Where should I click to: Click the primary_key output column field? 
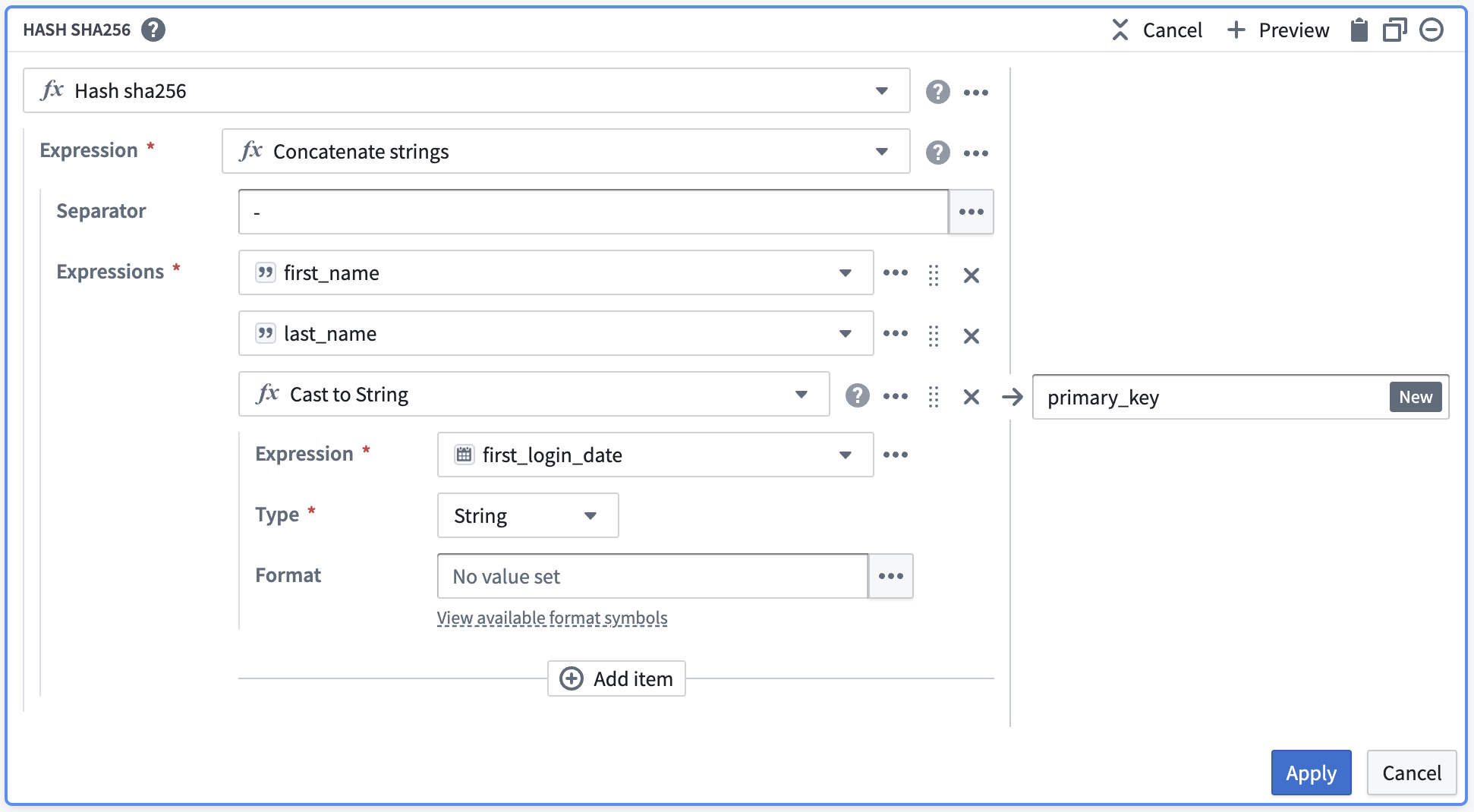[1211, 397]
